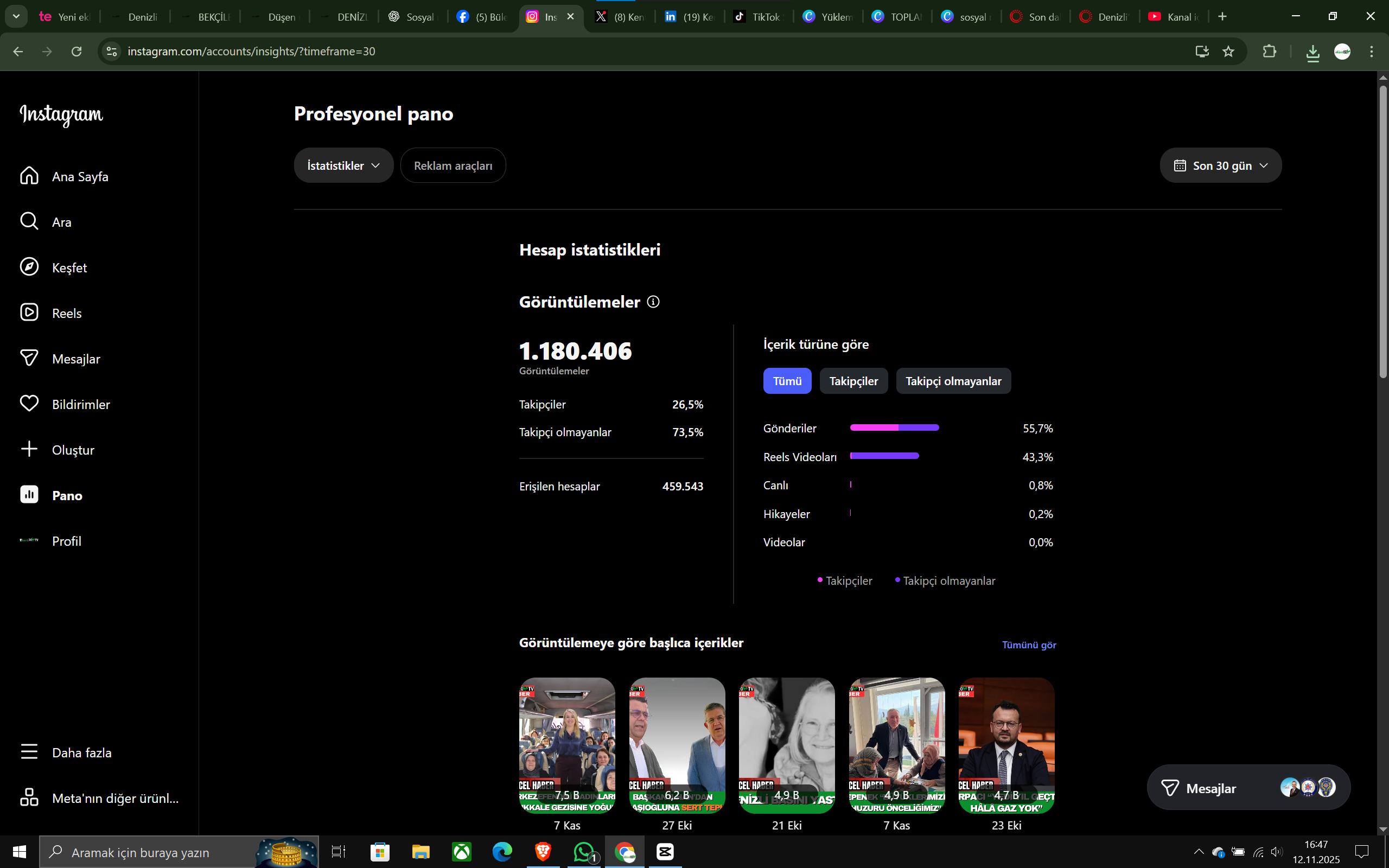This screenshot has height=868, width=1389.
Task: Select the Tümü filter
Action: (x=787, y=381)
